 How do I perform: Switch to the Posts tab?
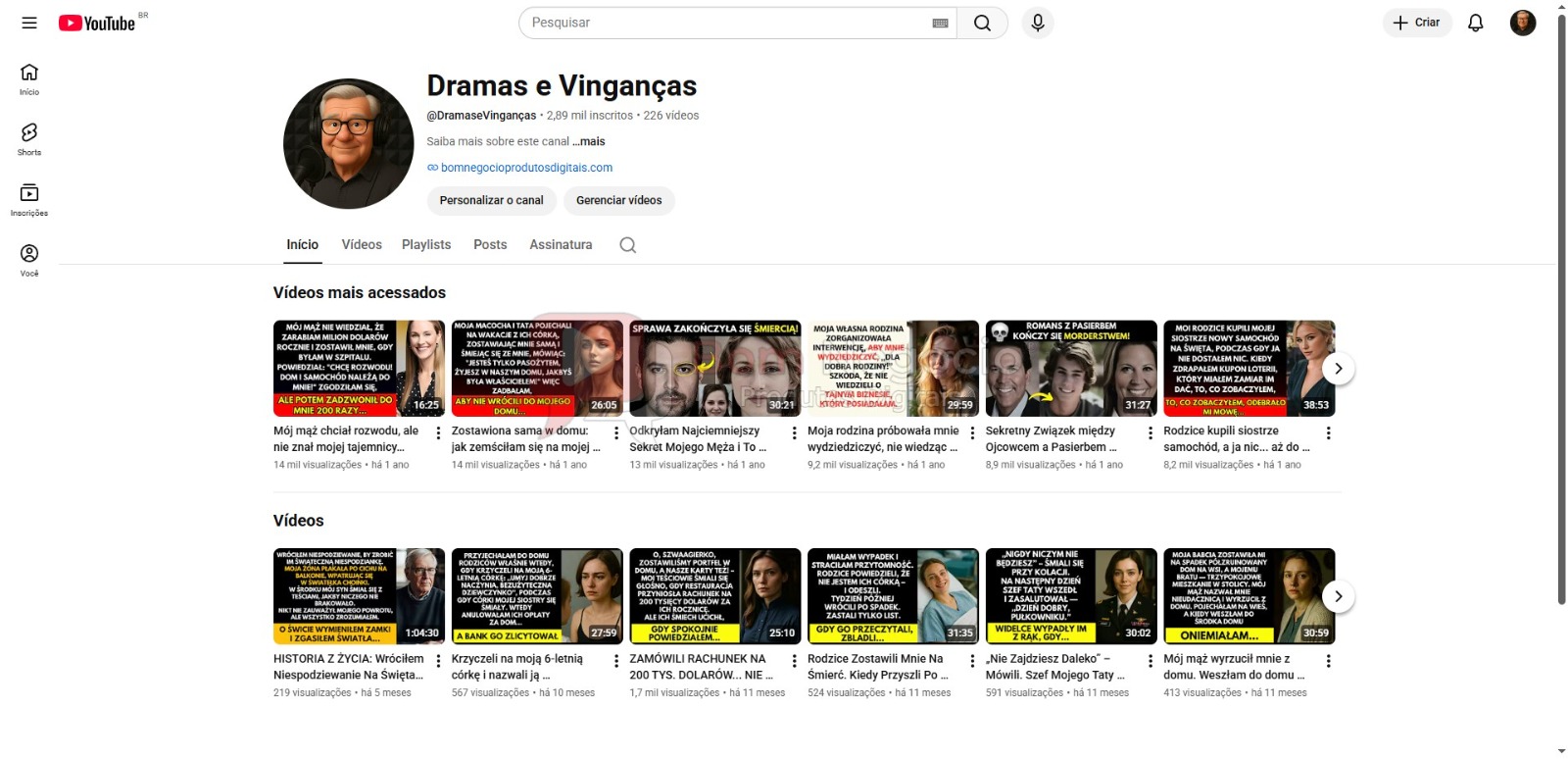point(490,244)
